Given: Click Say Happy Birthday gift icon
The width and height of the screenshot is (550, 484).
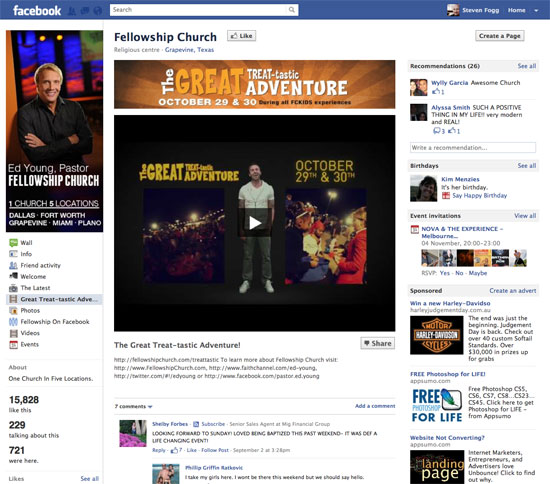Looking at the screenshot, I should tap(446, 196).
